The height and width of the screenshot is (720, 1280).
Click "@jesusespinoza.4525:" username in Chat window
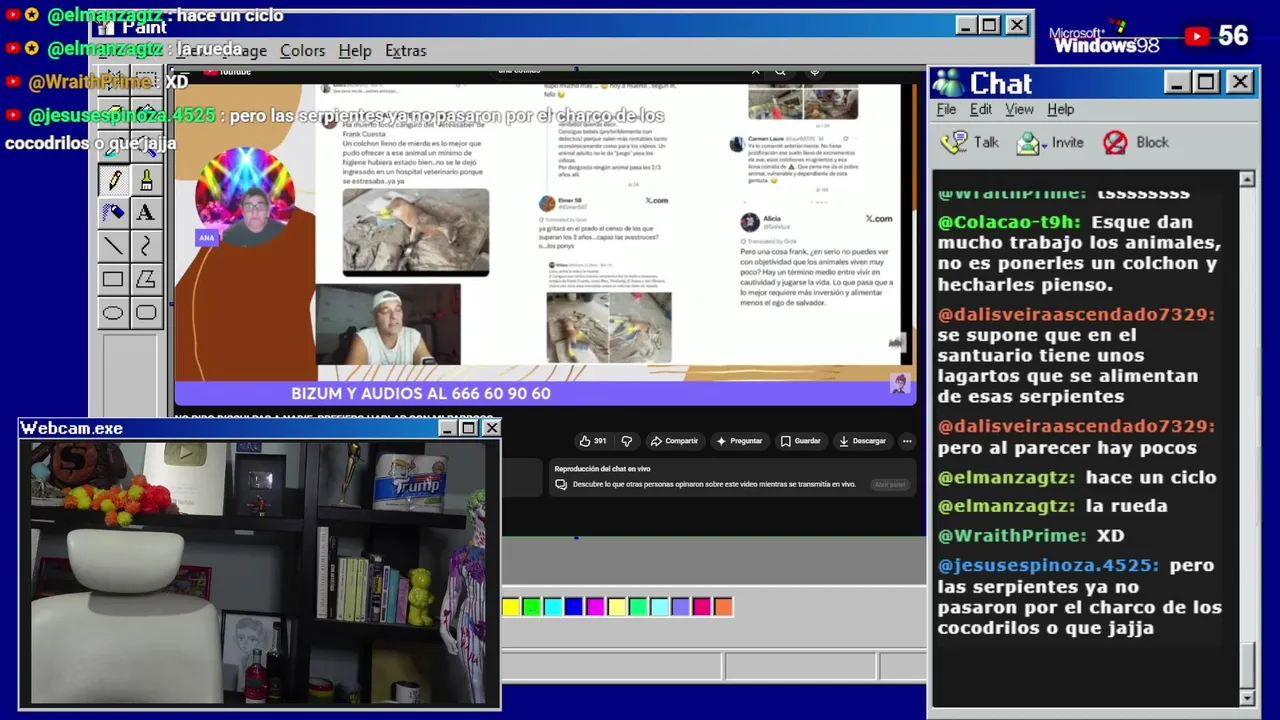(1048, 565)
